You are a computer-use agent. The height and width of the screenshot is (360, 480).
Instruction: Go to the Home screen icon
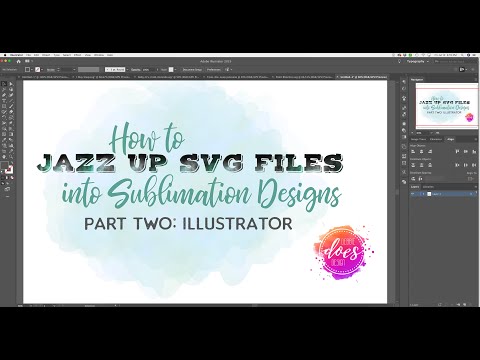pyautogui.click(x=18, y=61)
